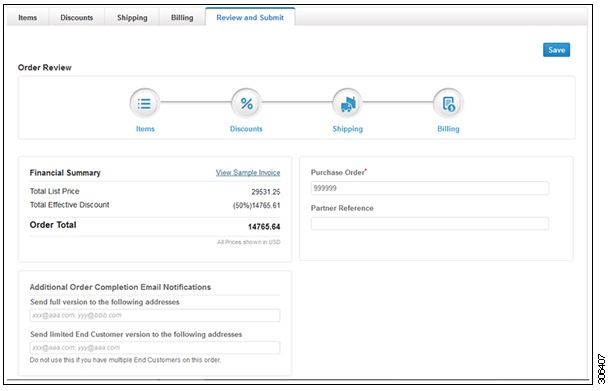This screenshot has width=612, height=391.
Task: Click the limited End Customer email field
Action: (155, 348)
